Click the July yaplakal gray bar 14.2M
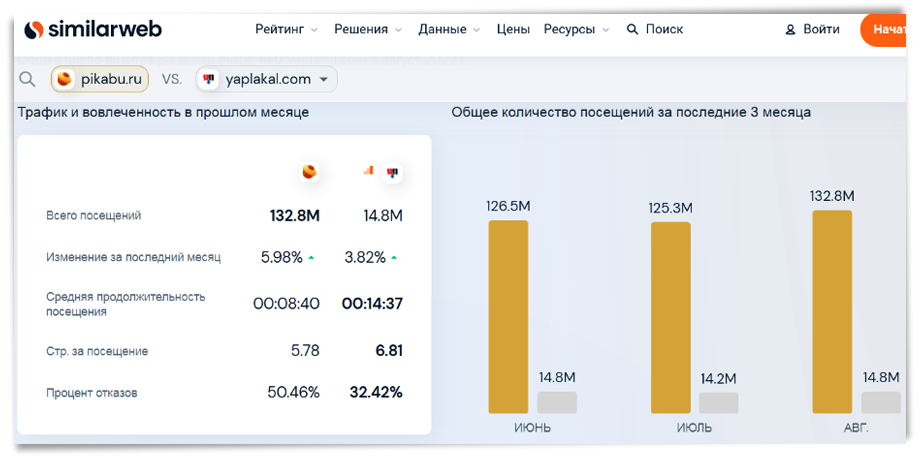The width and height of the screenshot is (920, 456). (719, 403)
